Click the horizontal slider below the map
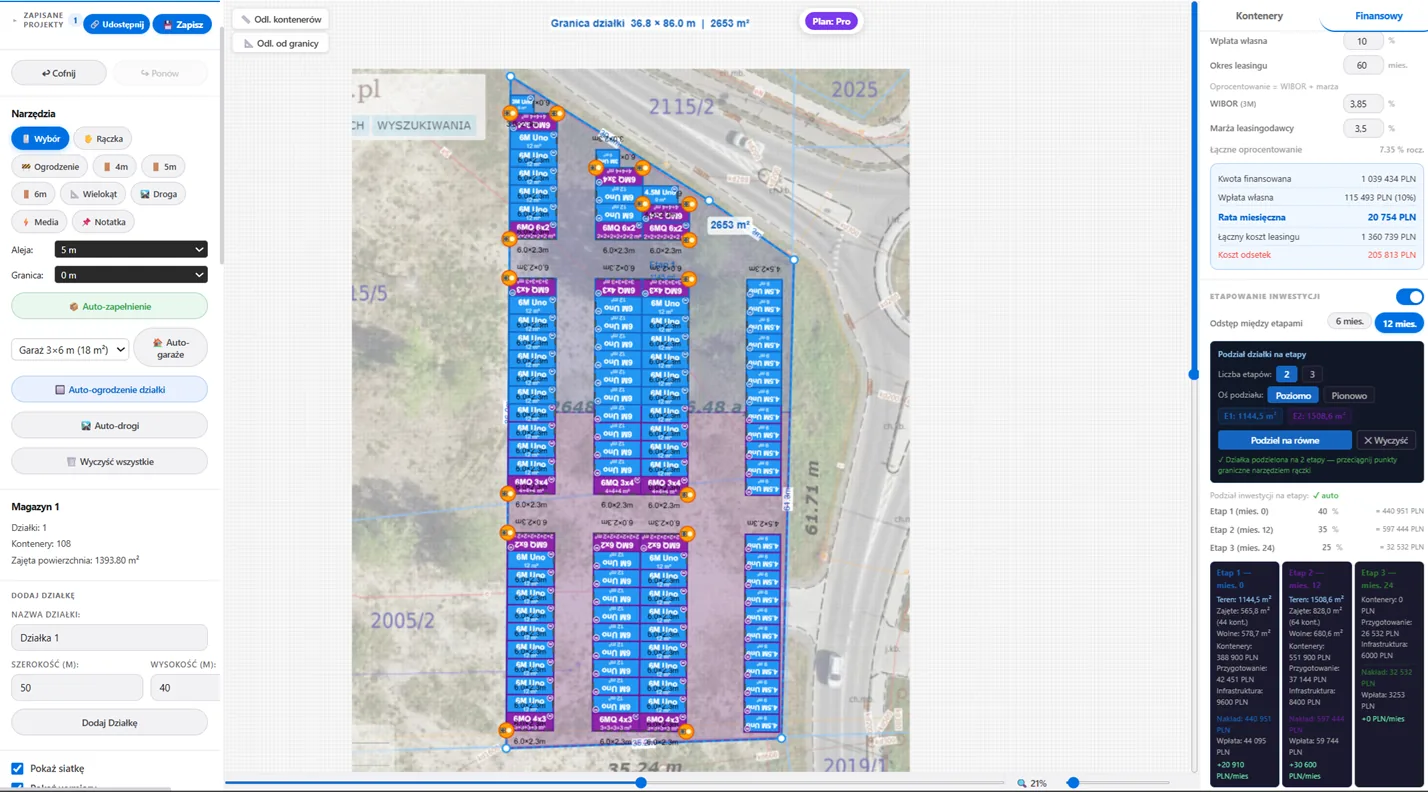The width and height of the screenshot is (1428, 792). tap(615, 783)
